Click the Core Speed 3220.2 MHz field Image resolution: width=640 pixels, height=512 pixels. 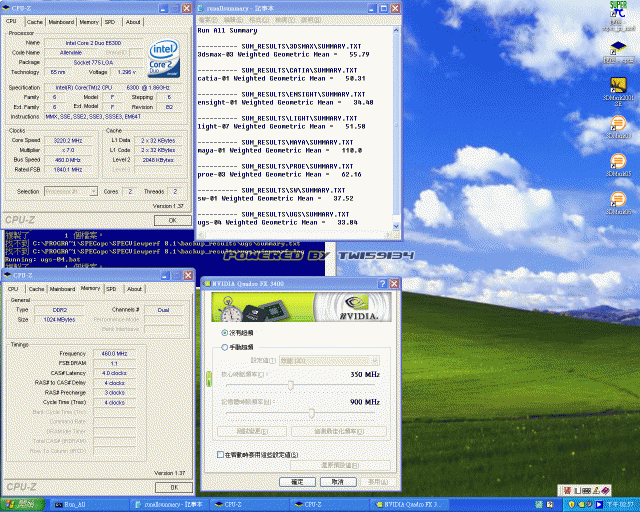click(68, 140)
